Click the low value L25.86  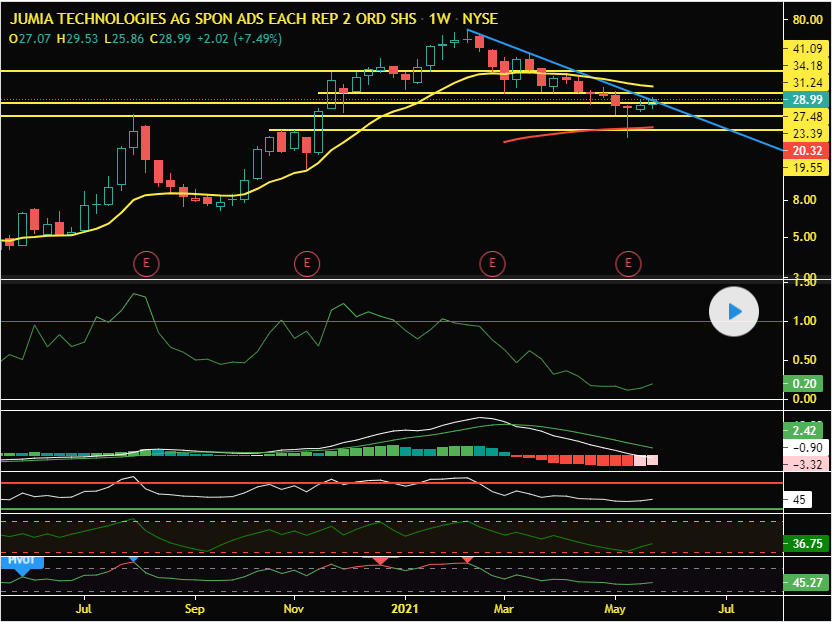[x=124, y=39]
